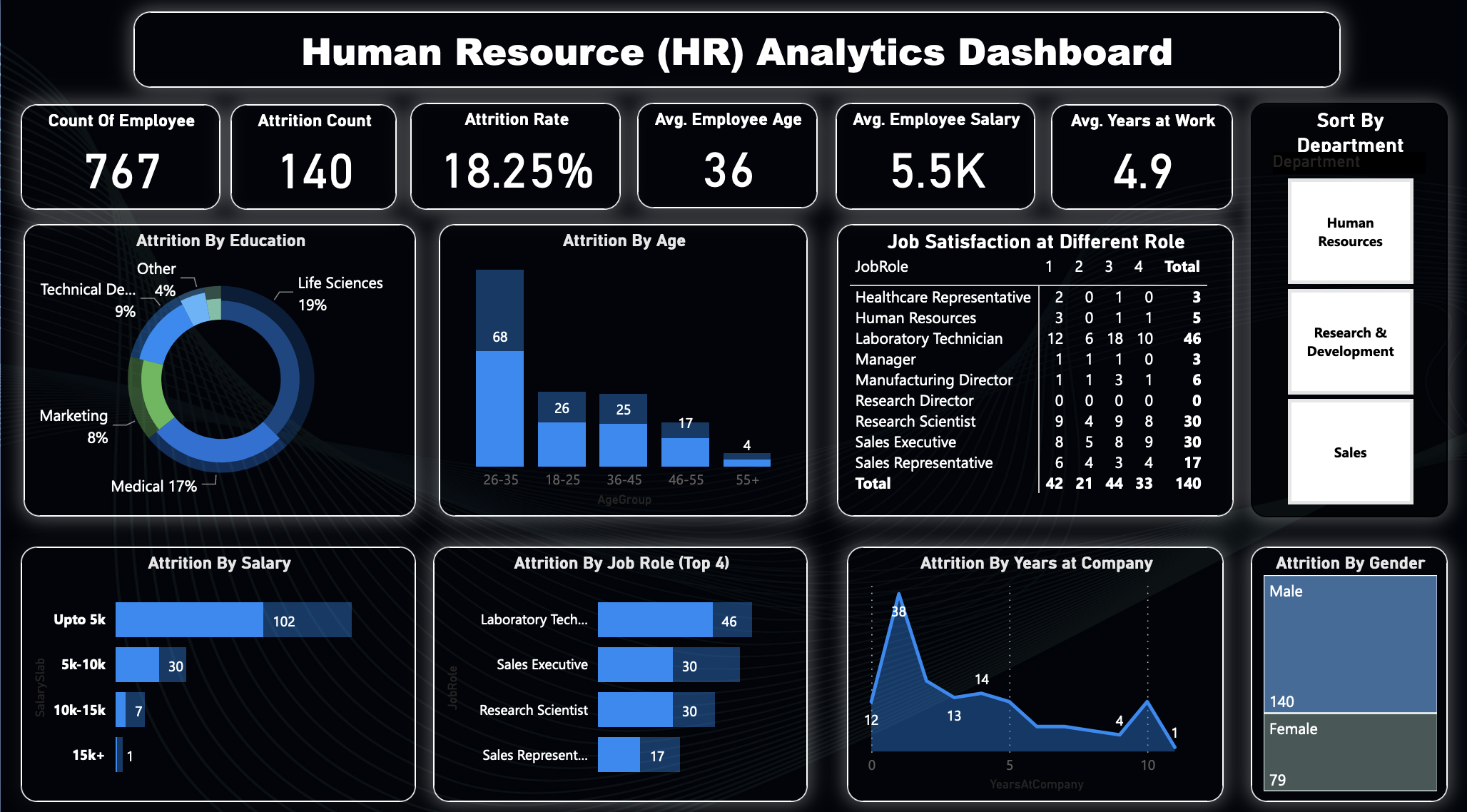Click the Research Scientist row in satisfaction table
This screenshot has height=812, width=1467.
[x=915, y=422]
